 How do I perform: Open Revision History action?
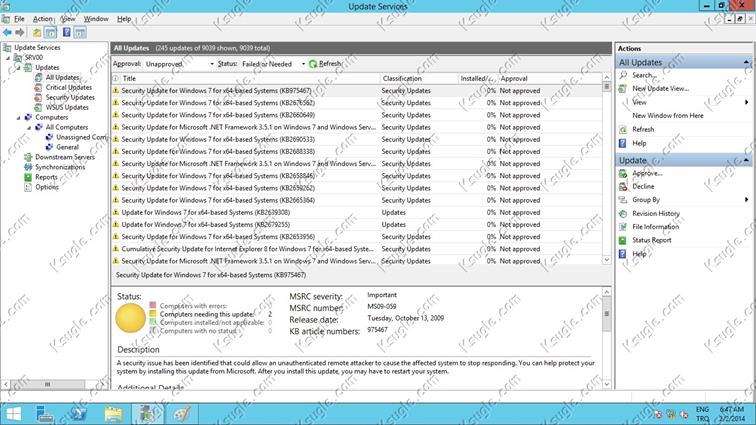point(656,213)
